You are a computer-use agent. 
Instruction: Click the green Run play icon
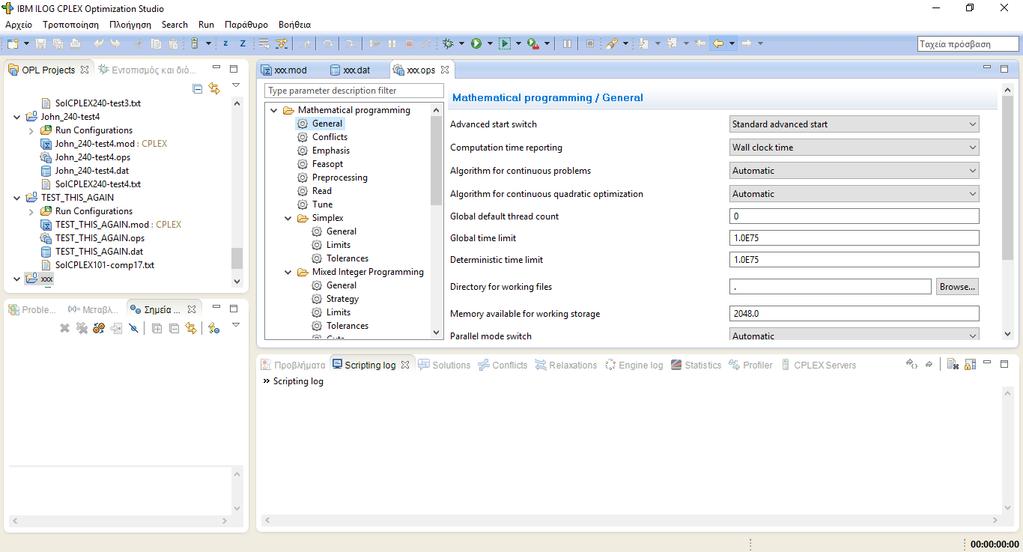[476, 44]
